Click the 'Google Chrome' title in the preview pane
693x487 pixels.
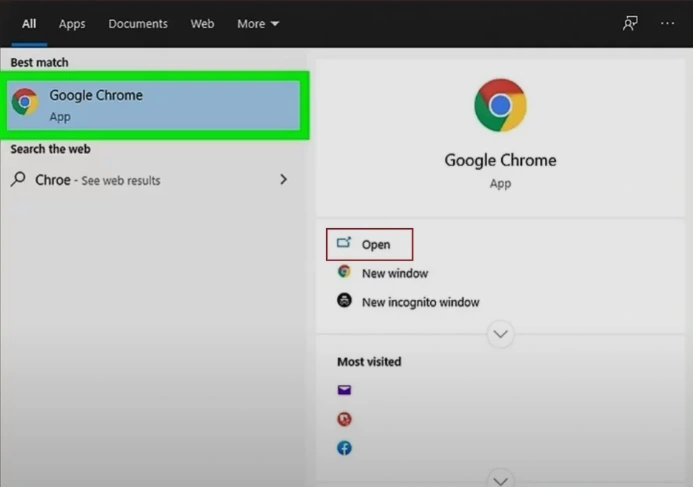coord(500,160)
